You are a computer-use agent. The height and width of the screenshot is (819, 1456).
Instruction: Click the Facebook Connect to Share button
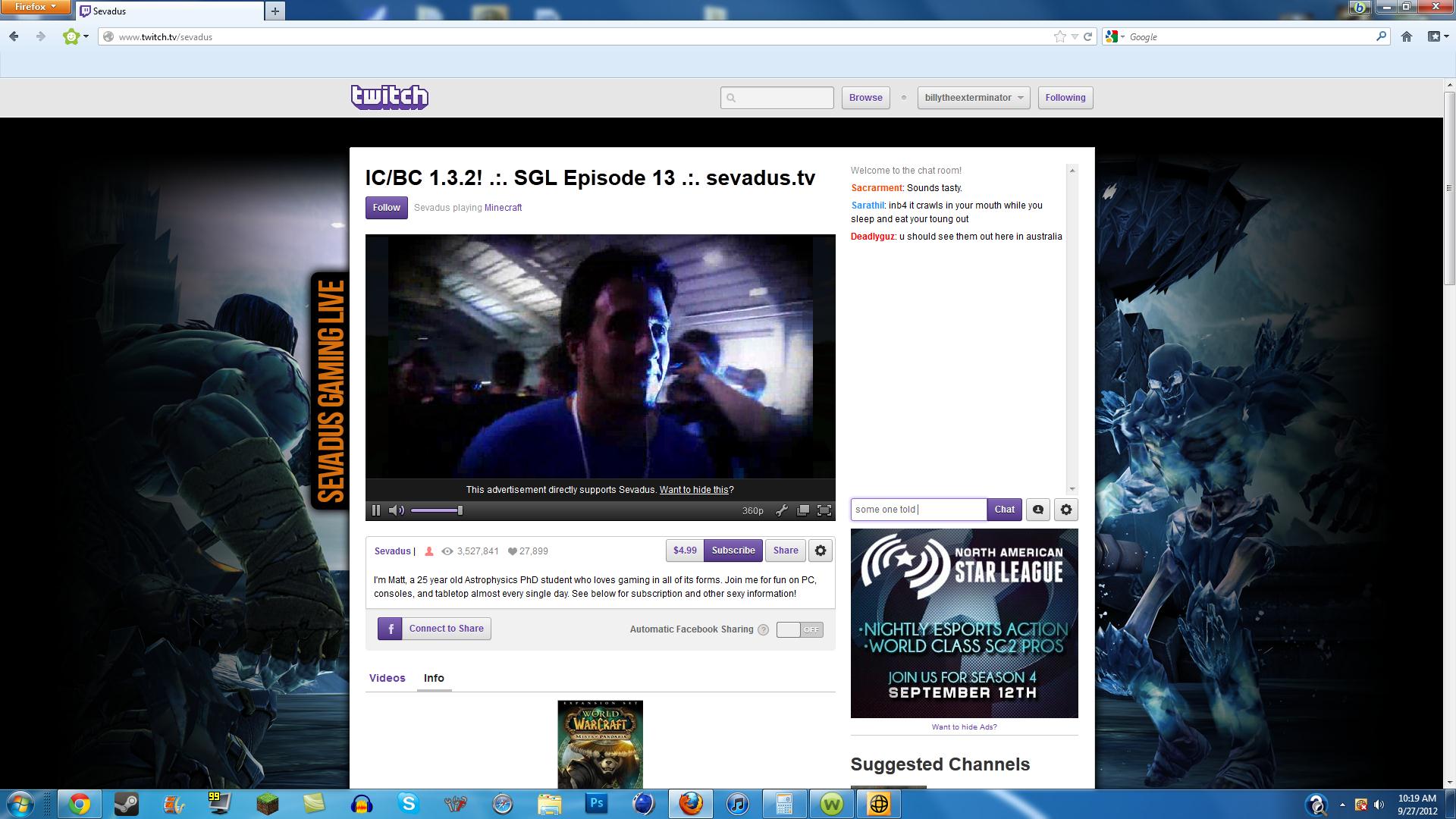coord(435,629)
